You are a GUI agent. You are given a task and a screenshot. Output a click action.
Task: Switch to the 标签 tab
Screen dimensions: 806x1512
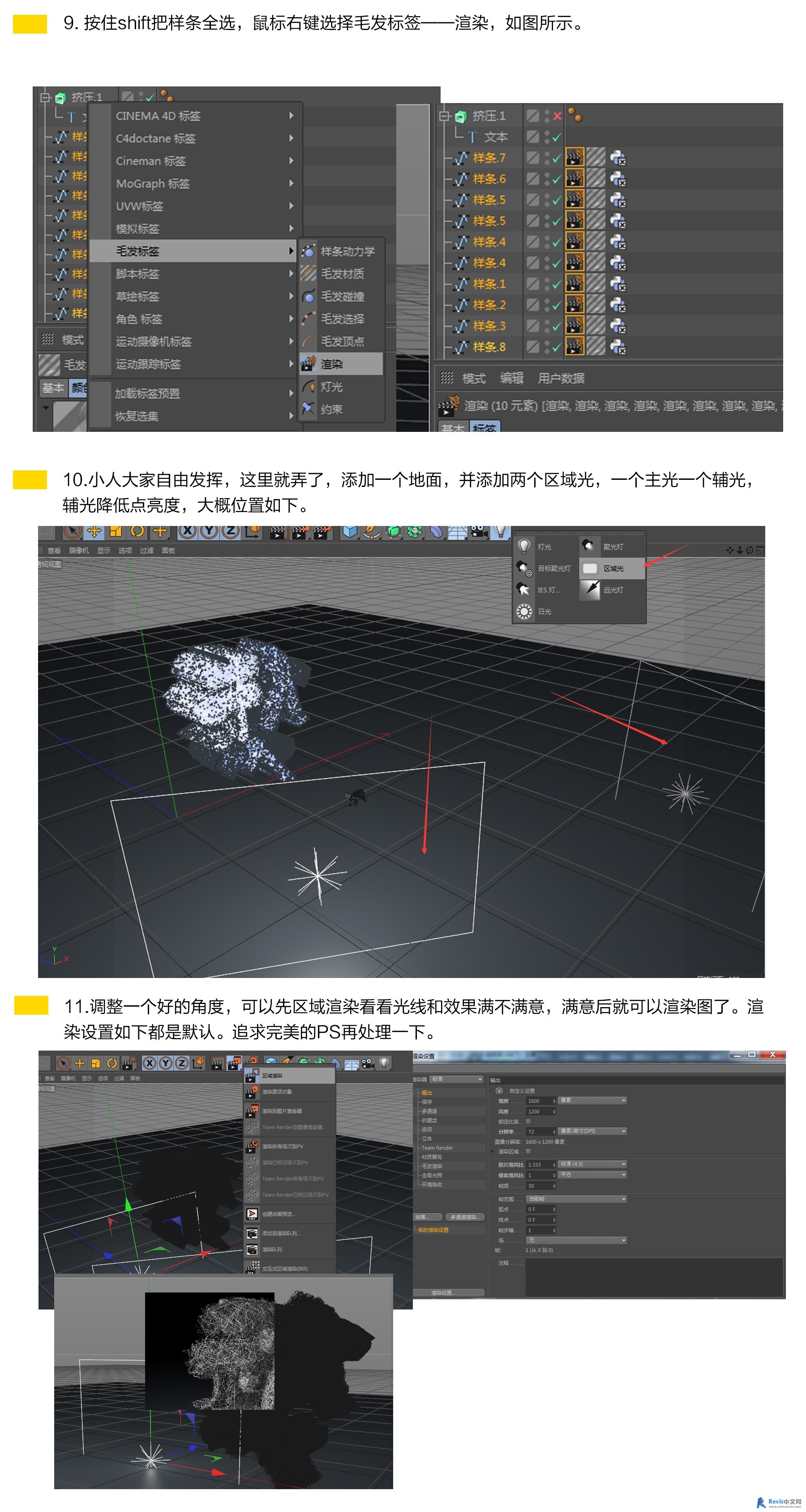(484, 427)
